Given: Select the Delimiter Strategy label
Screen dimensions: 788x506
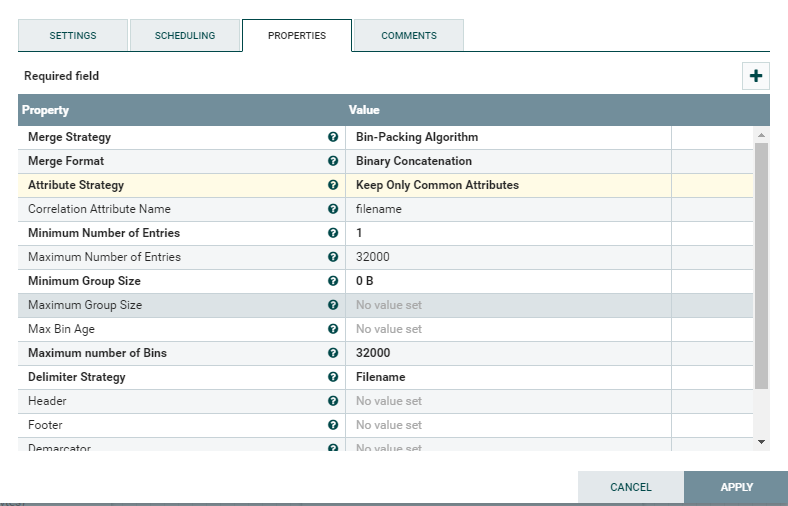Looking at the screenshot, I should [76, 377].
